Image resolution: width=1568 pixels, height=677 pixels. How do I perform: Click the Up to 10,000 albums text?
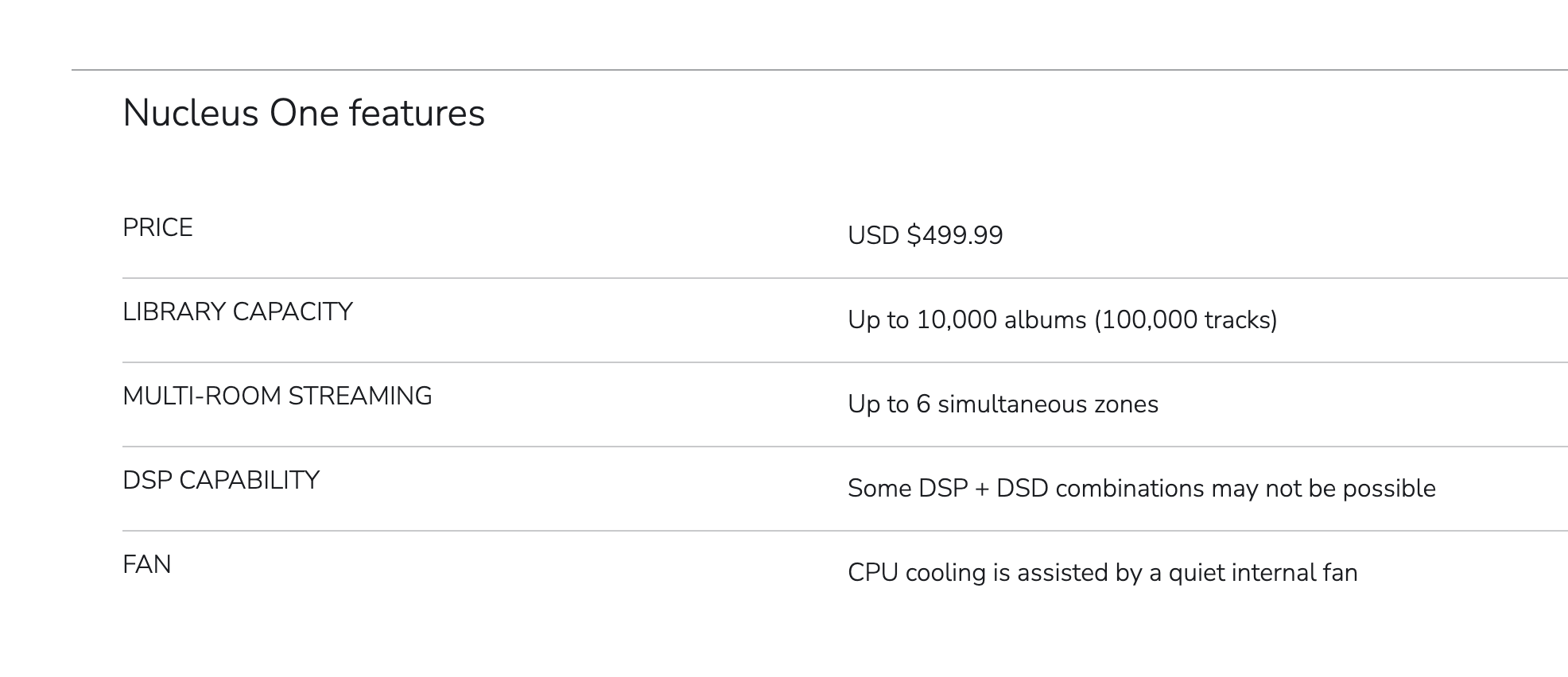click(967, 319)
